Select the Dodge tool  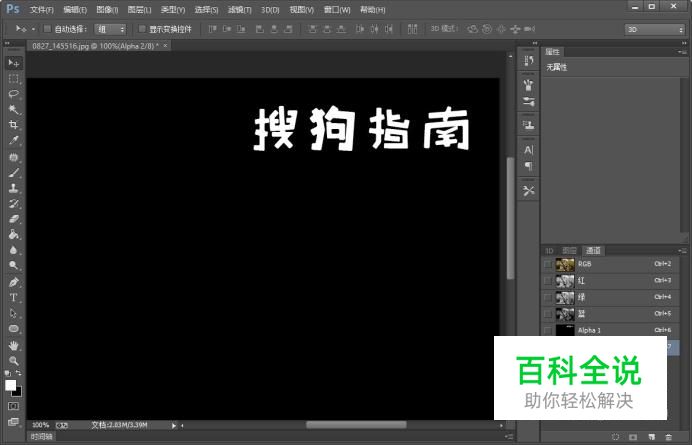point(14,265)
